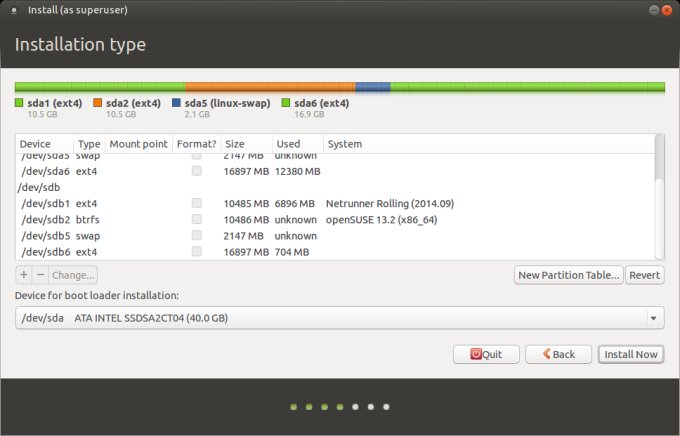Click the sda2 orange segment in disk bar
Viewport: 680px width, 436px height.
coord(271,87)
